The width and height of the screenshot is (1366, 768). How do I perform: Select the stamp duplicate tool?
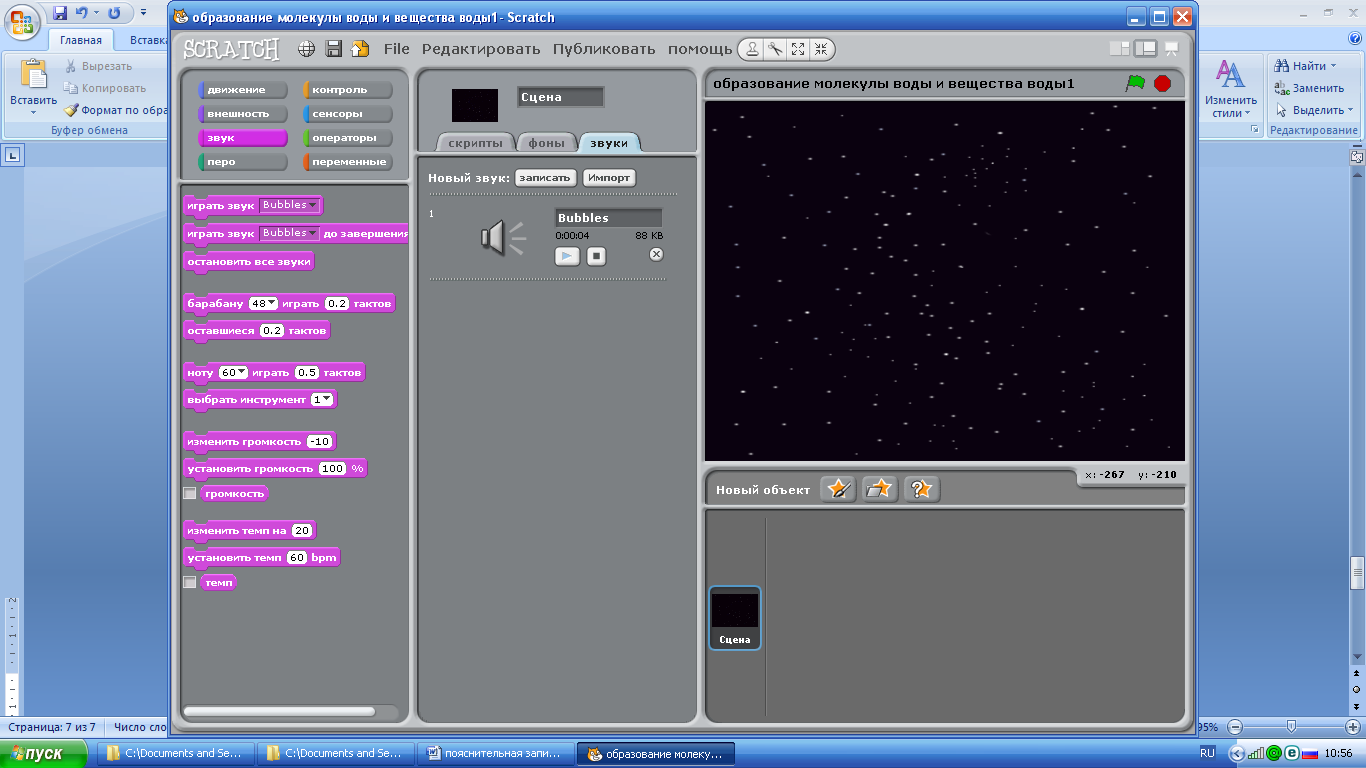tap(752, 49)
